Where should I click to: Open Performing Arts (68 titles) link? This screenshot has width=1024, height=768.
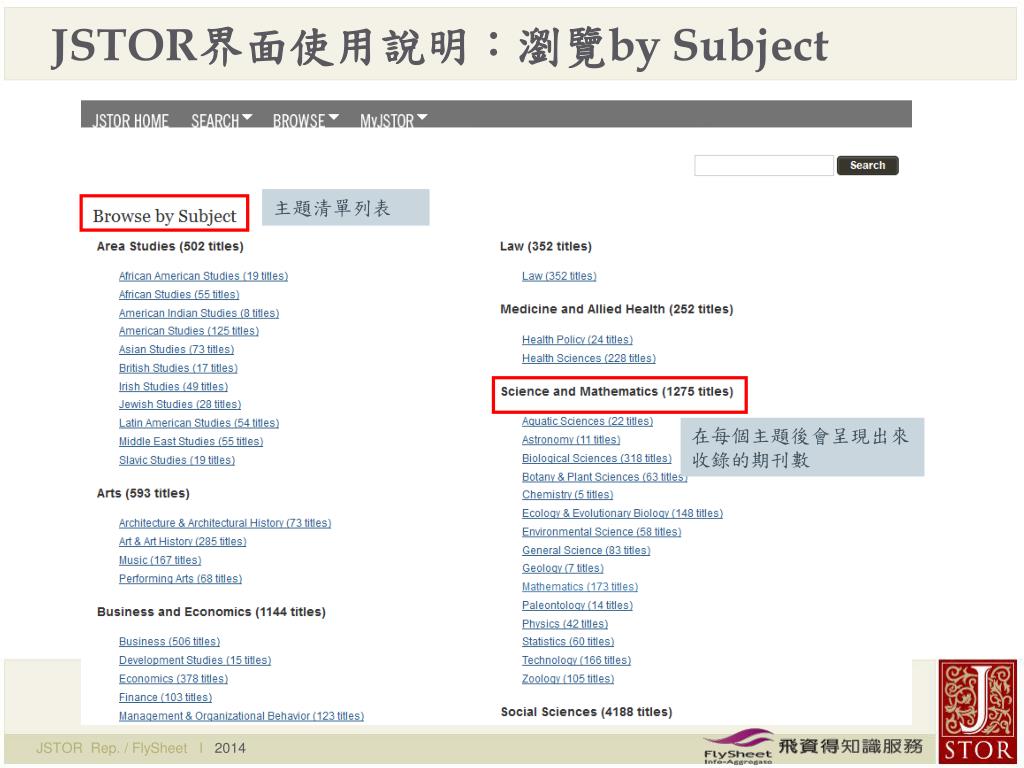click(180, 579)
